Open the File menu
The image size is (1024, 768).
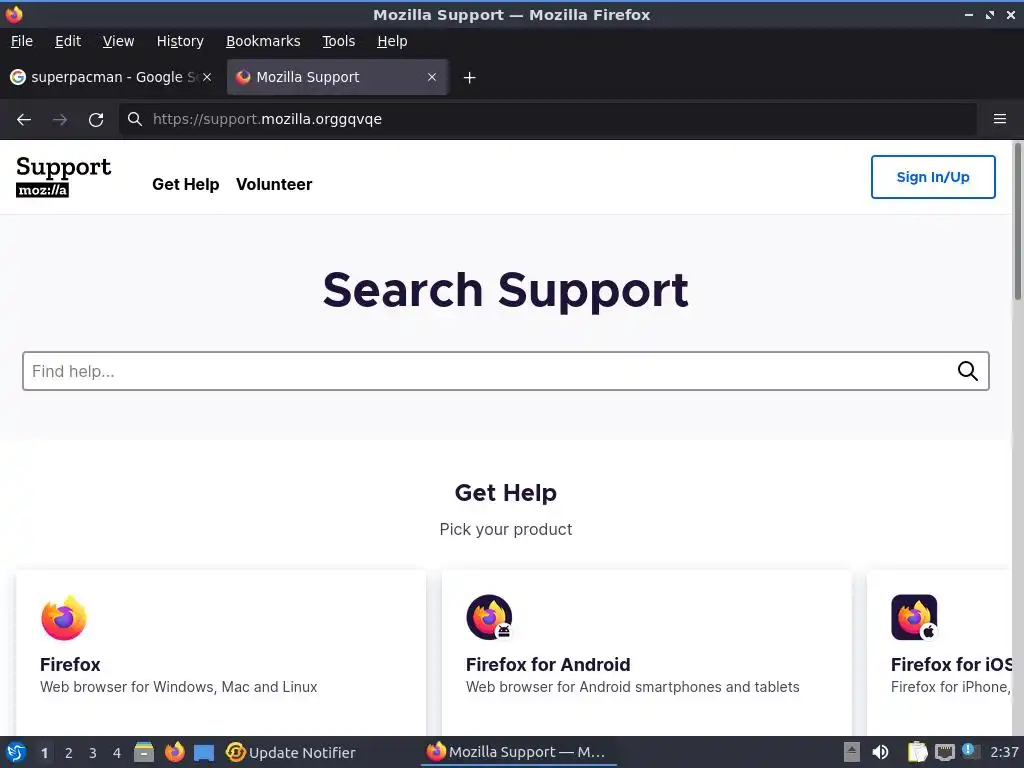point(22,41)
